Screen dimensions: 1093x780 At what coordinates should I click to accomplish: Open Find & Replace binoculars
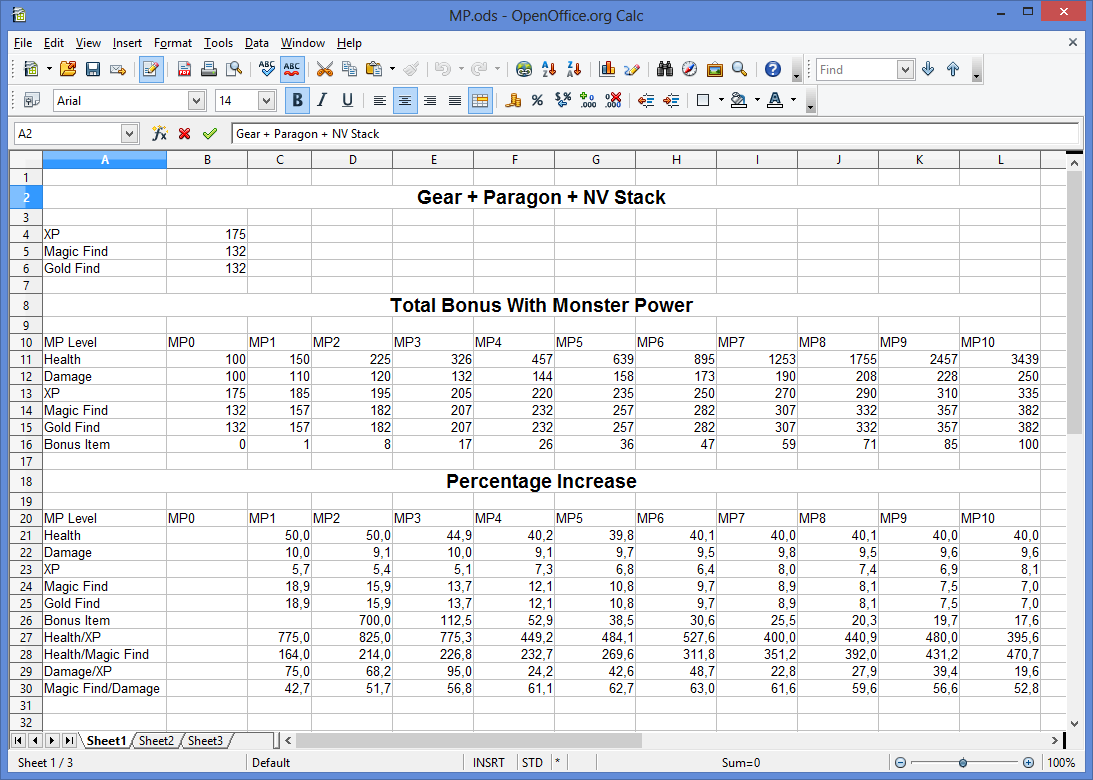click(664, 69)
